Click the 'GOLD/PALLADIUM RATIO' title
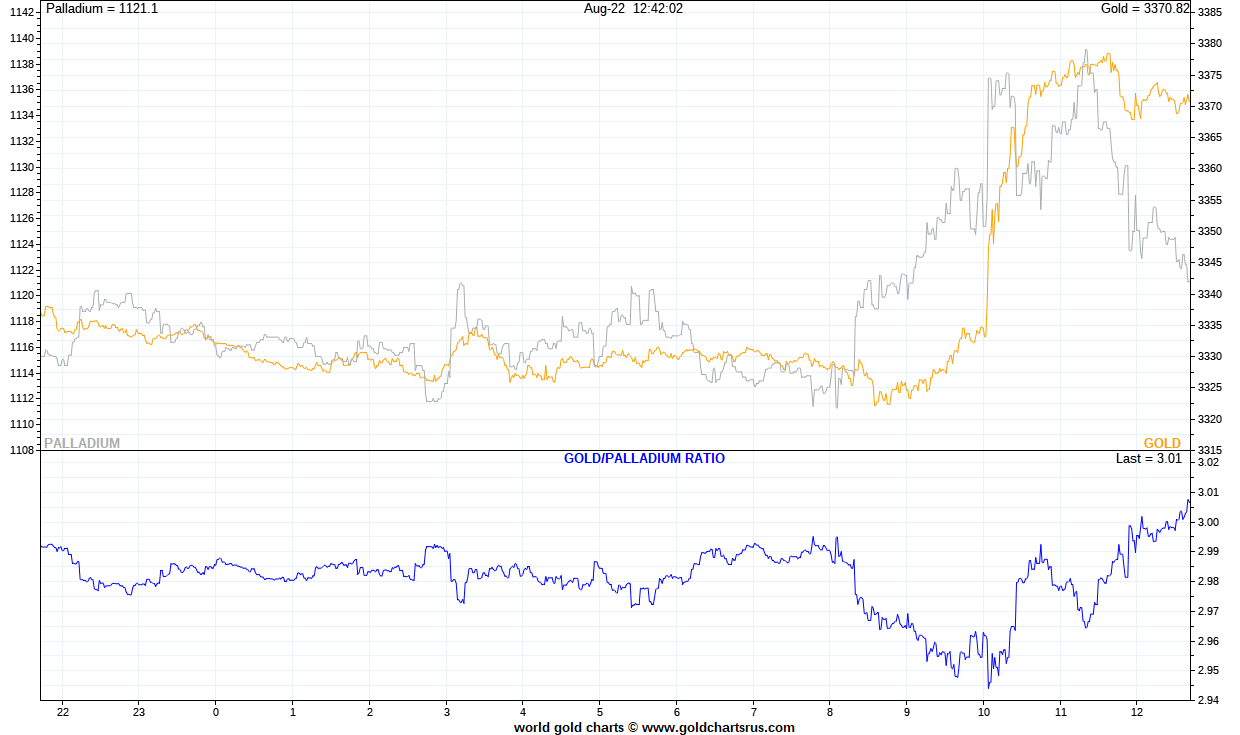This screenshot has width=1240, height=735. pyautogui.click(x=645, y=458)
